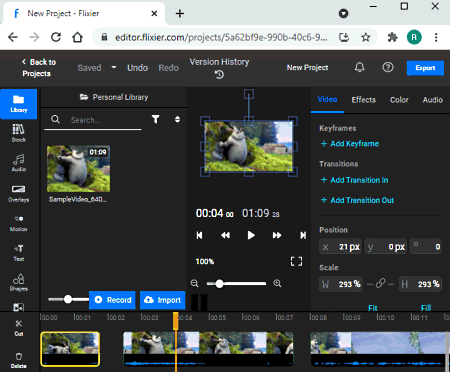The width and height of the screenshot is (450, 372).
Task: Click the New Project title text
Action: (x=307, y=68)
